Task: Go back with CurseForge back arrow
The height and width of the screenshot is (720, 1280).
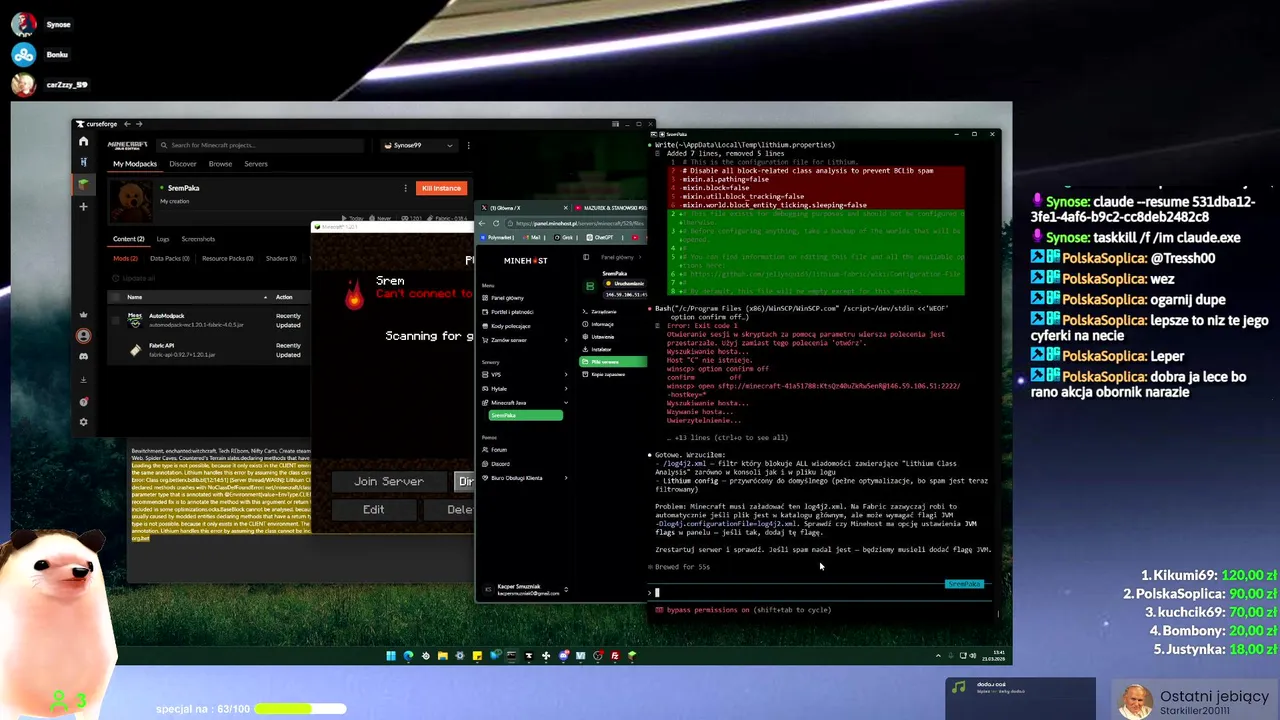Action: [x=127, y=124]
